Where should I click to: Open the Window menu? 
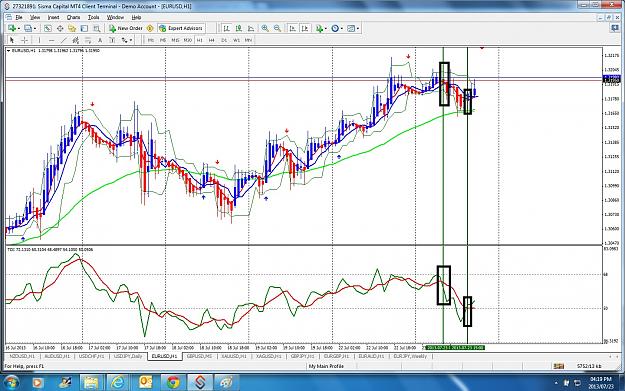pos(115,18)
